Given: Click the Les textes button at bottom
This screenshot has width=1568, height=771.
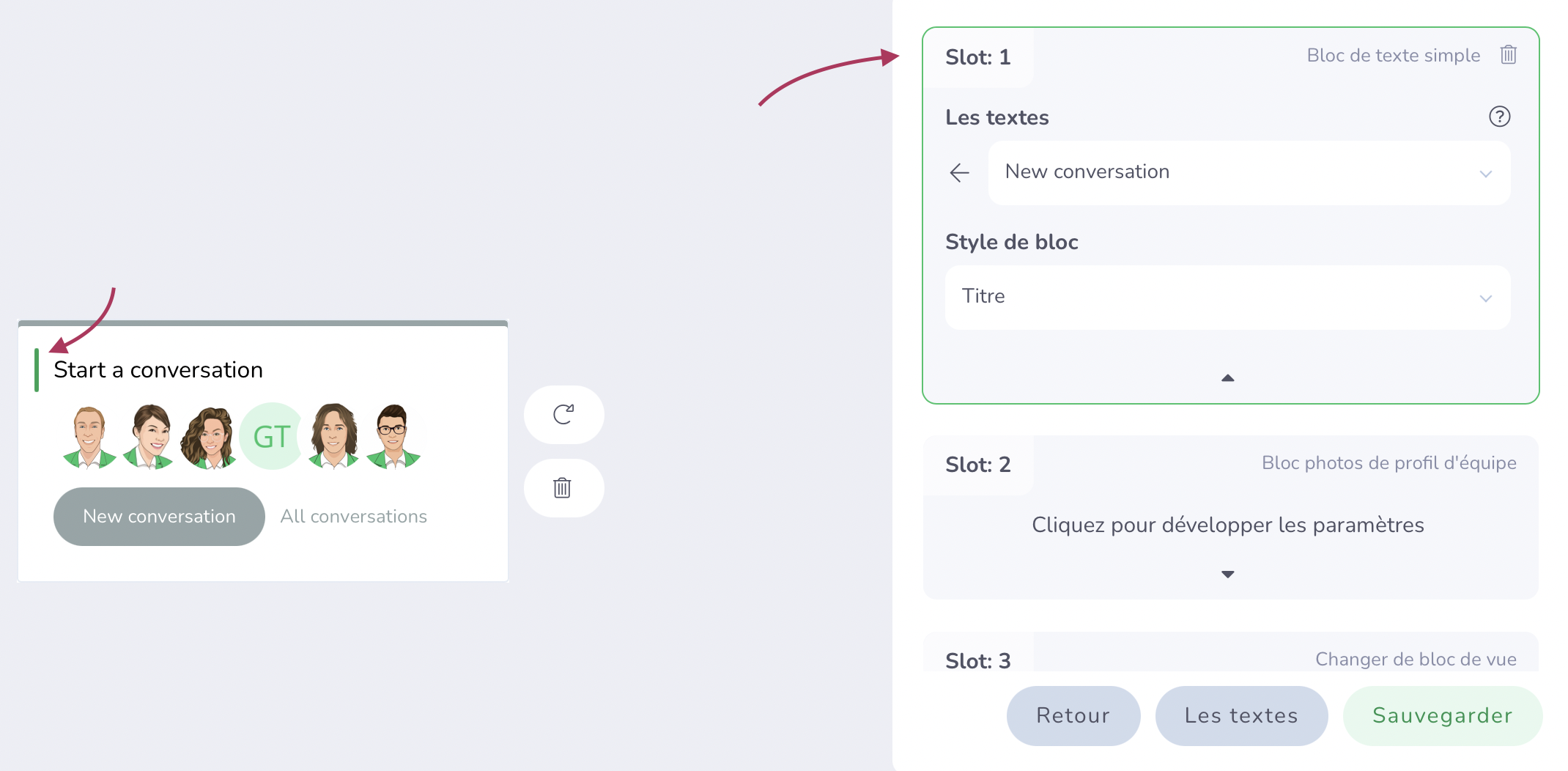Looking at the screenshot, I should 1241,715.
